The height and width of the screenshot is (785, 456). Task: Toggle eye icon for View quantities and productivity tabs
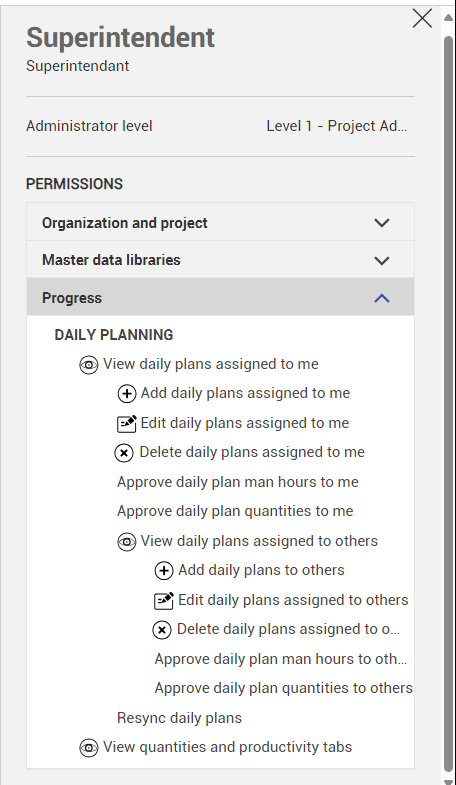[x=89, y=748]
